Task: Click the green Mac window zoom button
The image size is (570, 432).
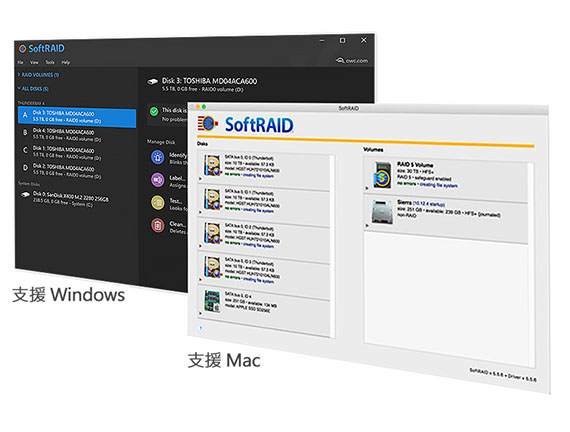Action: pos(204,107)
